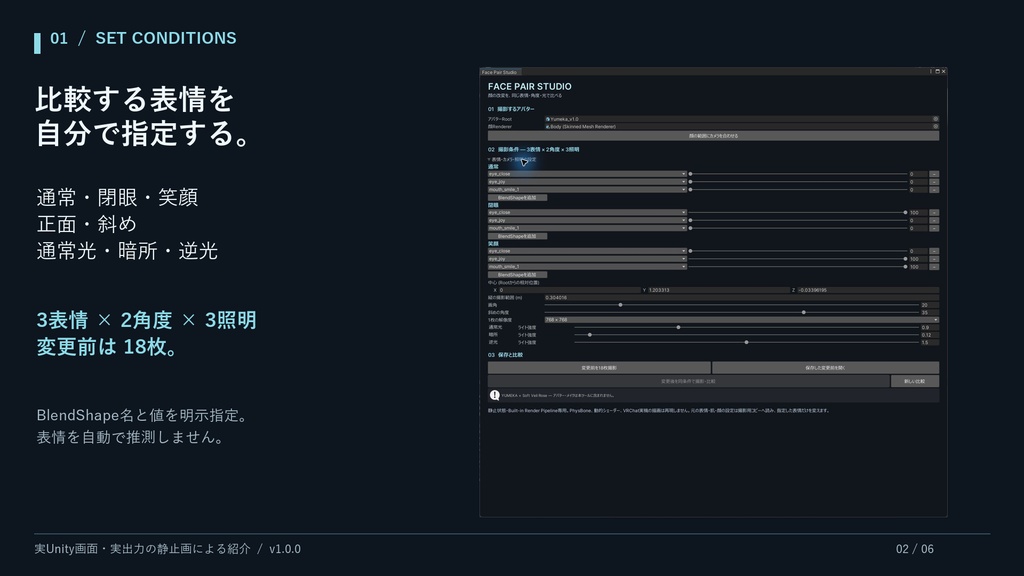Remove eye_close row in 通常 section
The width and height of the screenshot is (1024, 576).
pyautogui.click(x=934, y=174)
